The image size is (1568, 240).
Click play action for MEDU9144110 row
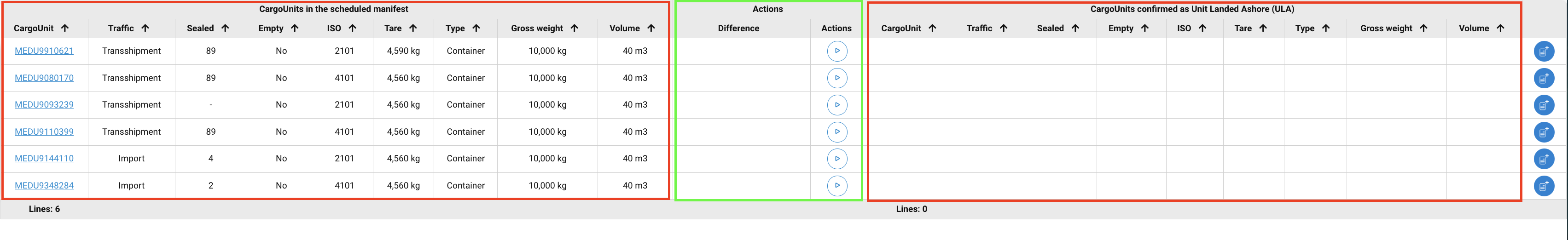pos(837,159)
